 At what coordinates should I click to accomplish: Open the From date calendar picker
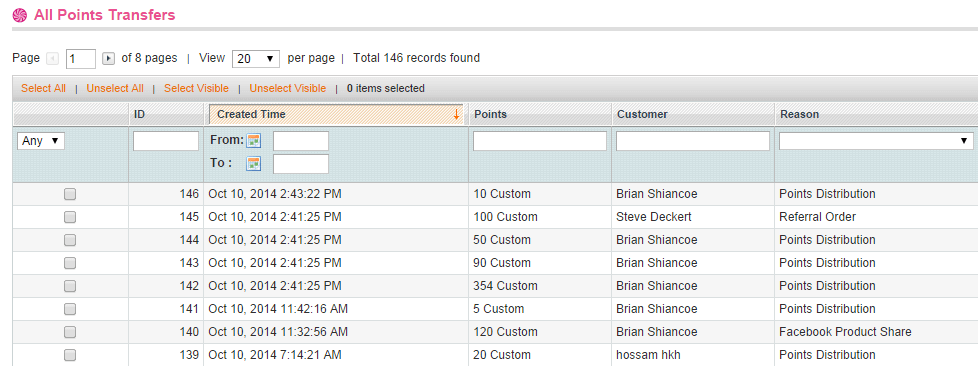[254, 141]
